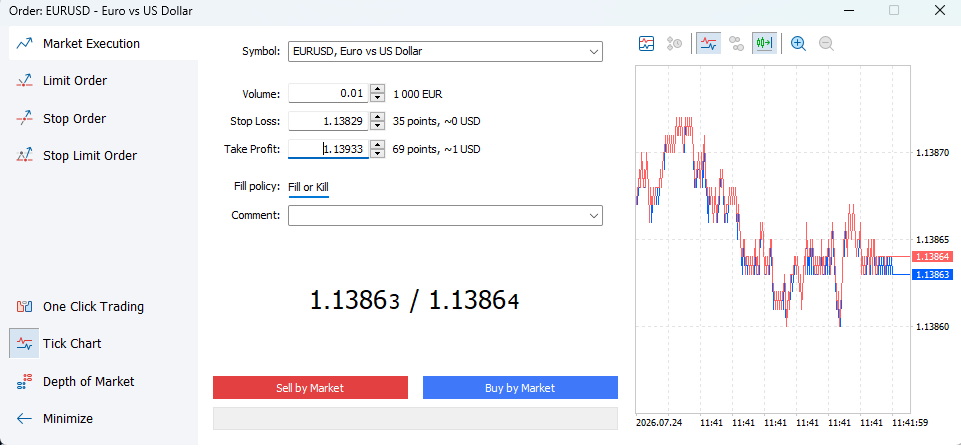Click the '1 000 EUR' volume text
Viewport: 961px width, 448px height.
[x=417, y=94]
